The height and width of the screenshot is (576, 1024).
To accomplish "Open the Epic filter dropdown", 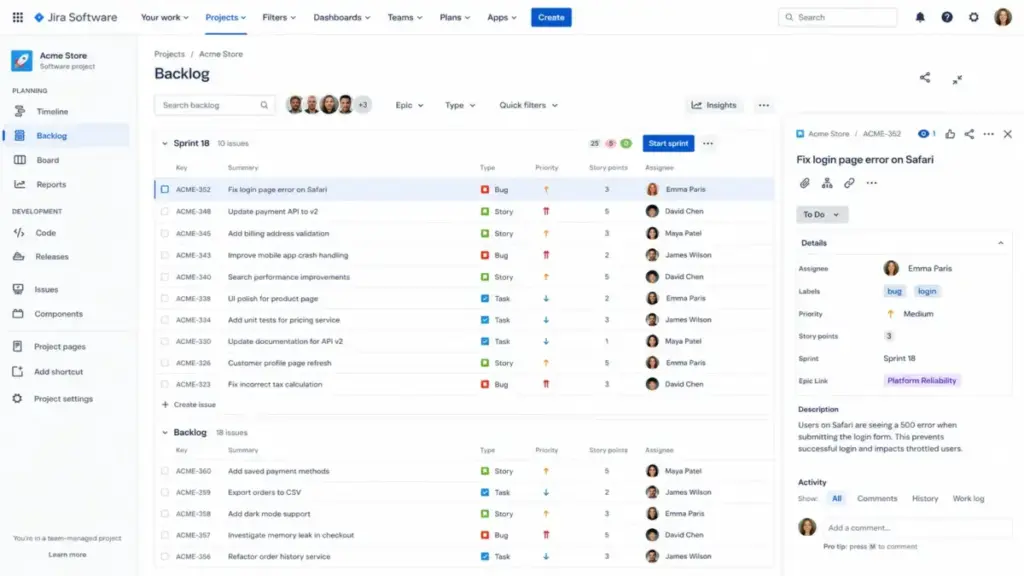I will [x=409, y=105].
